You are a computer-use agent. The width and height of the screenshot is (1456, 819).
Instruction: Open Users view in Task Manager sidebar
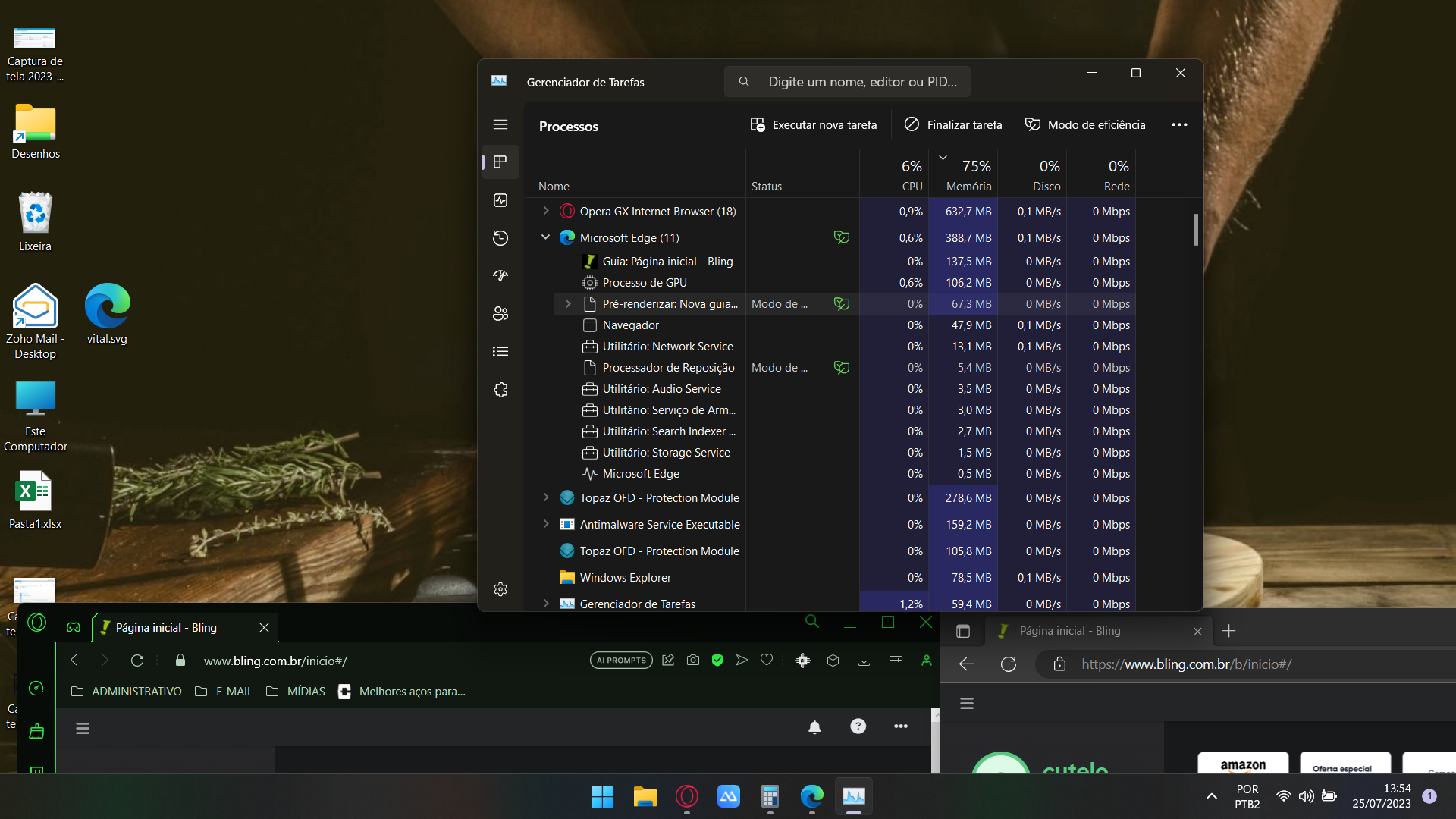tap(500, 313)
